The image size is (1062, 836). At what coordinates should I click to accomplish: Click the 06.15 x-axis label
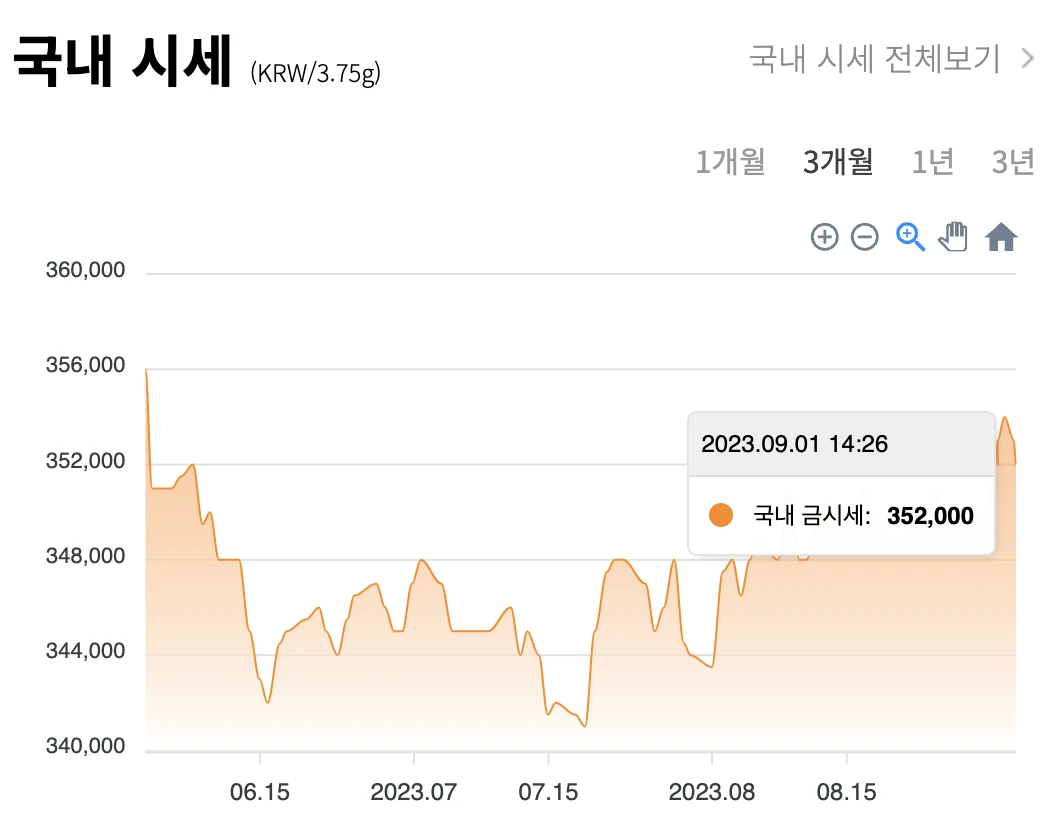260,791
